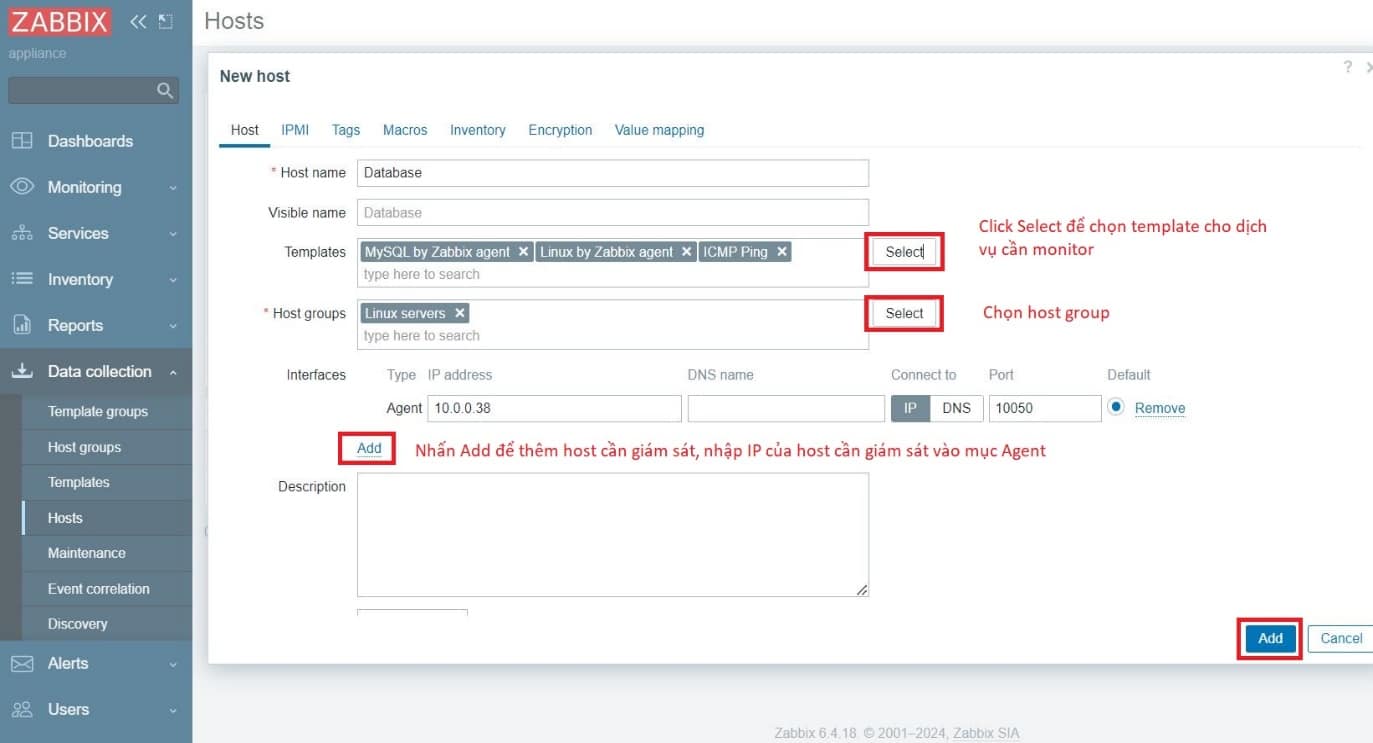Switch to the IPMI tab

[295, 130]
